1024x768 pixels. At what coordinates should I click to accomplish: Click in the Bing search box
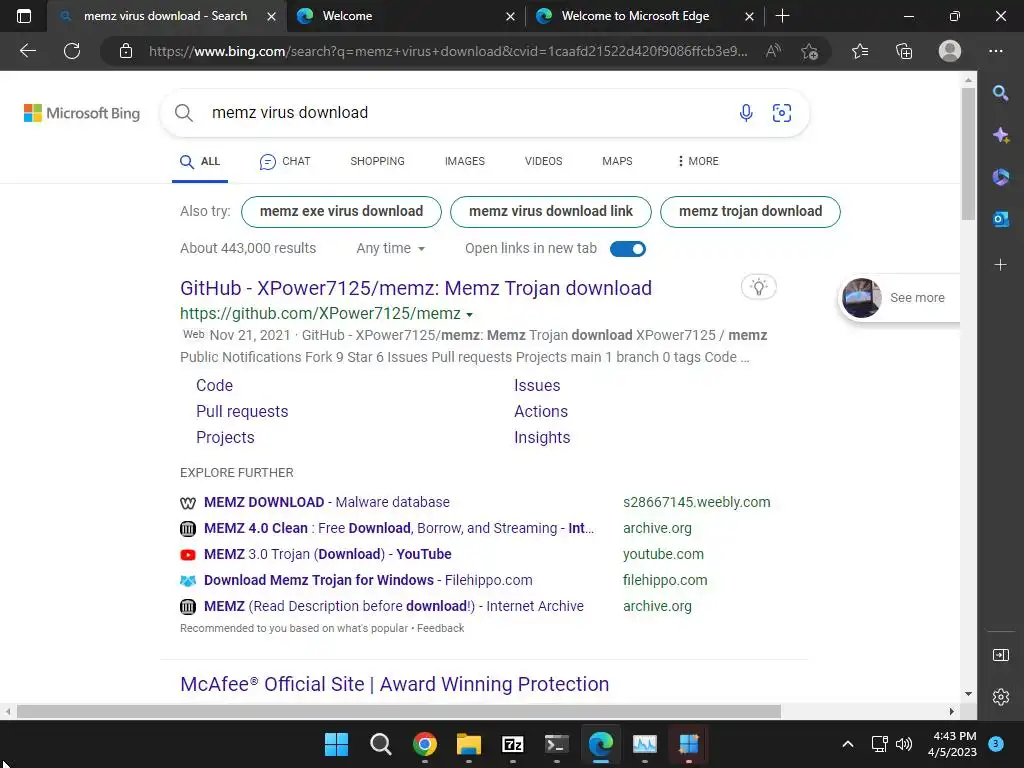coord(470,113)
